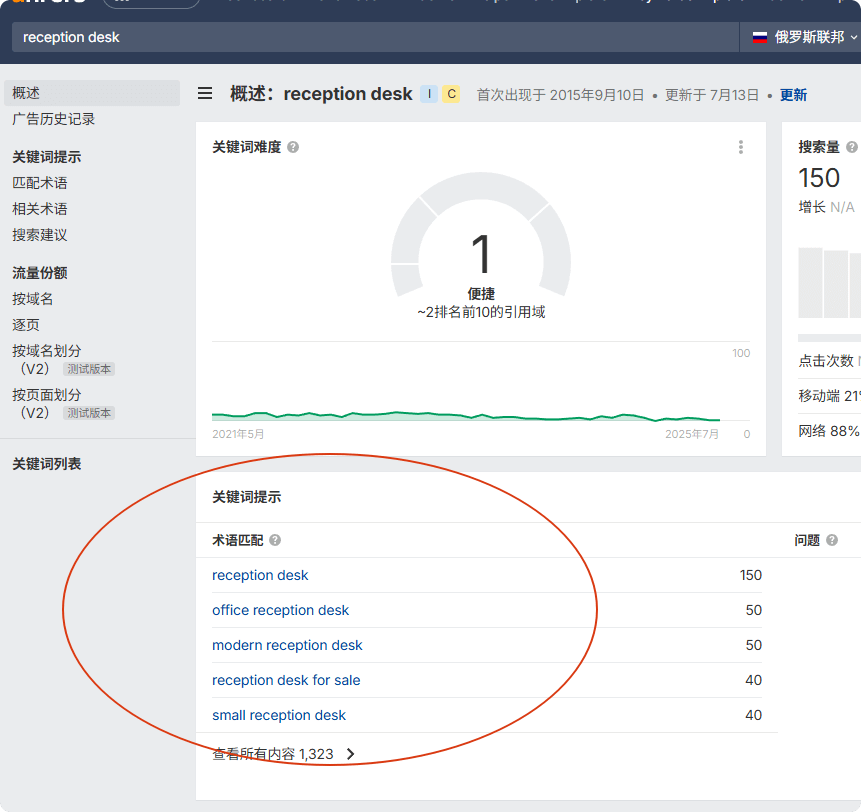Click the hamburger menu icon beside 概述
Screen dimensions: 861x812
tap(205, 94)
